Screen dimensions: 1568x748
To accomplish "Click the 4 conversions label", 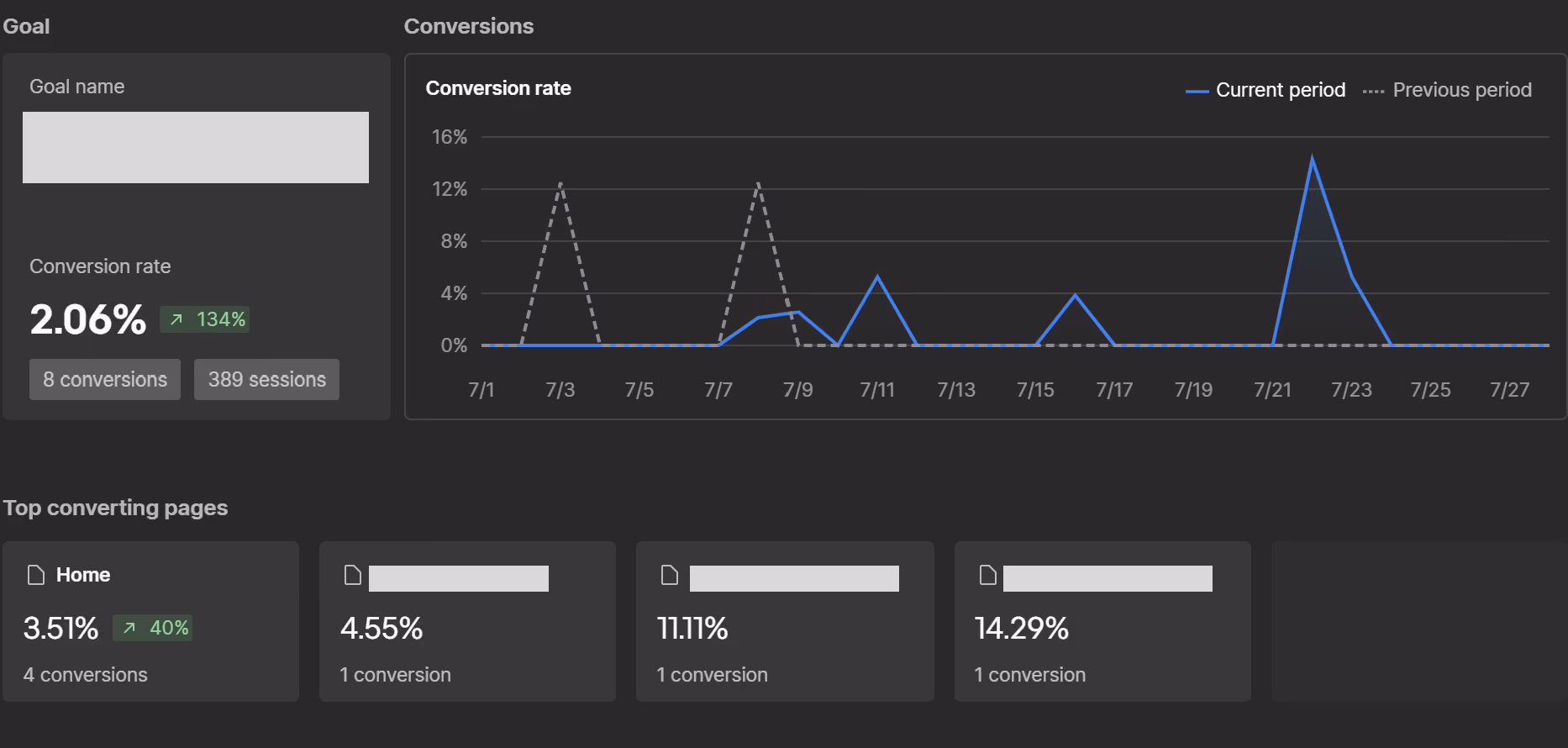I will tap(86, 675).
